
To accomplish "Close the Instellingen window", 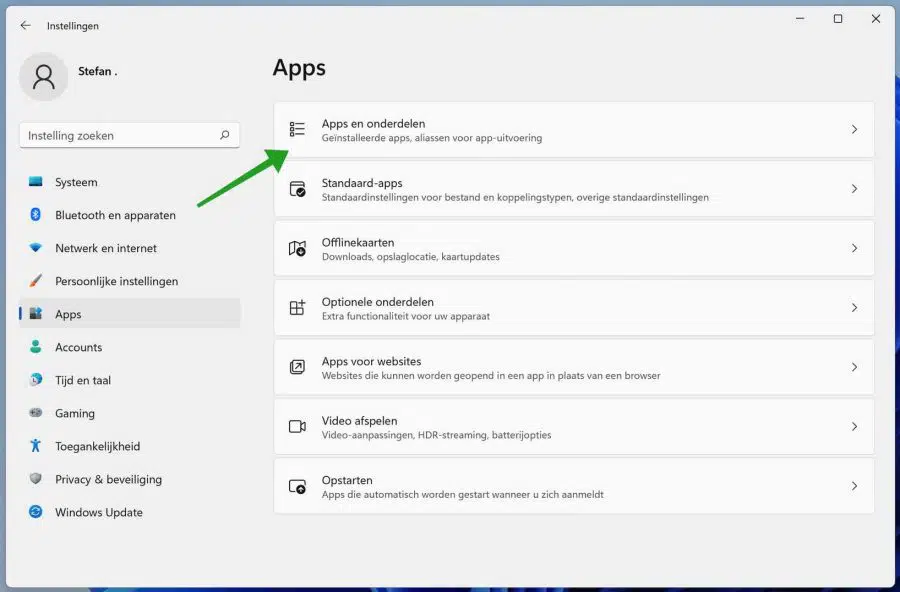I will (876, 19).
